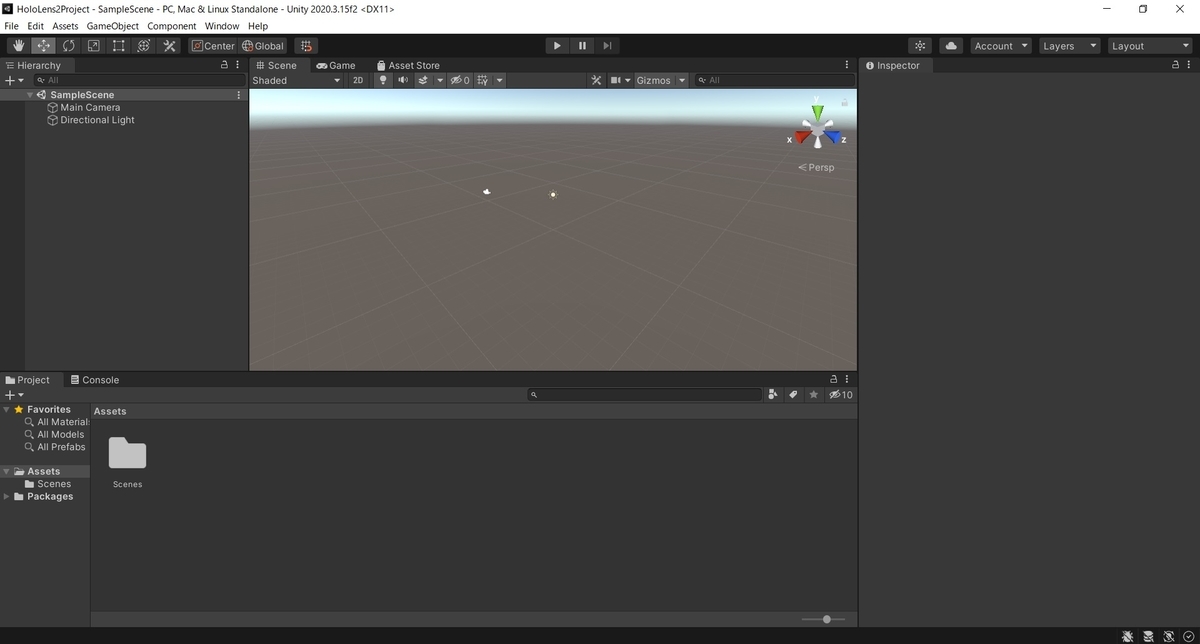Click Project panel search field
This screenshot has height=644, width=1200.
point(645,395)
